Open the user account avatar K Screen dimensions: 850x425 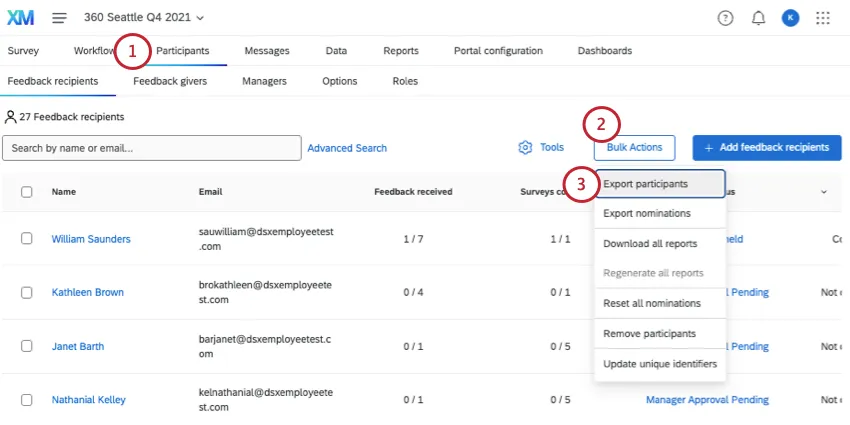tap(790, 18)
